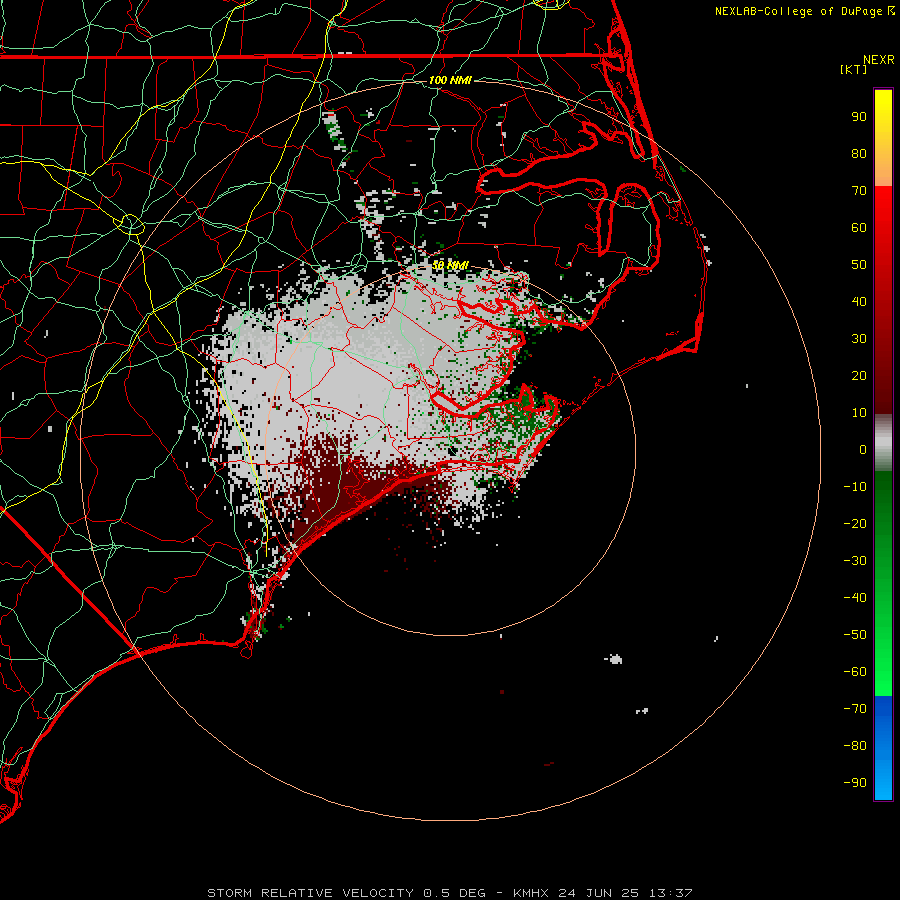Click the positive 80 value on the velocity scale

[859, 154]
